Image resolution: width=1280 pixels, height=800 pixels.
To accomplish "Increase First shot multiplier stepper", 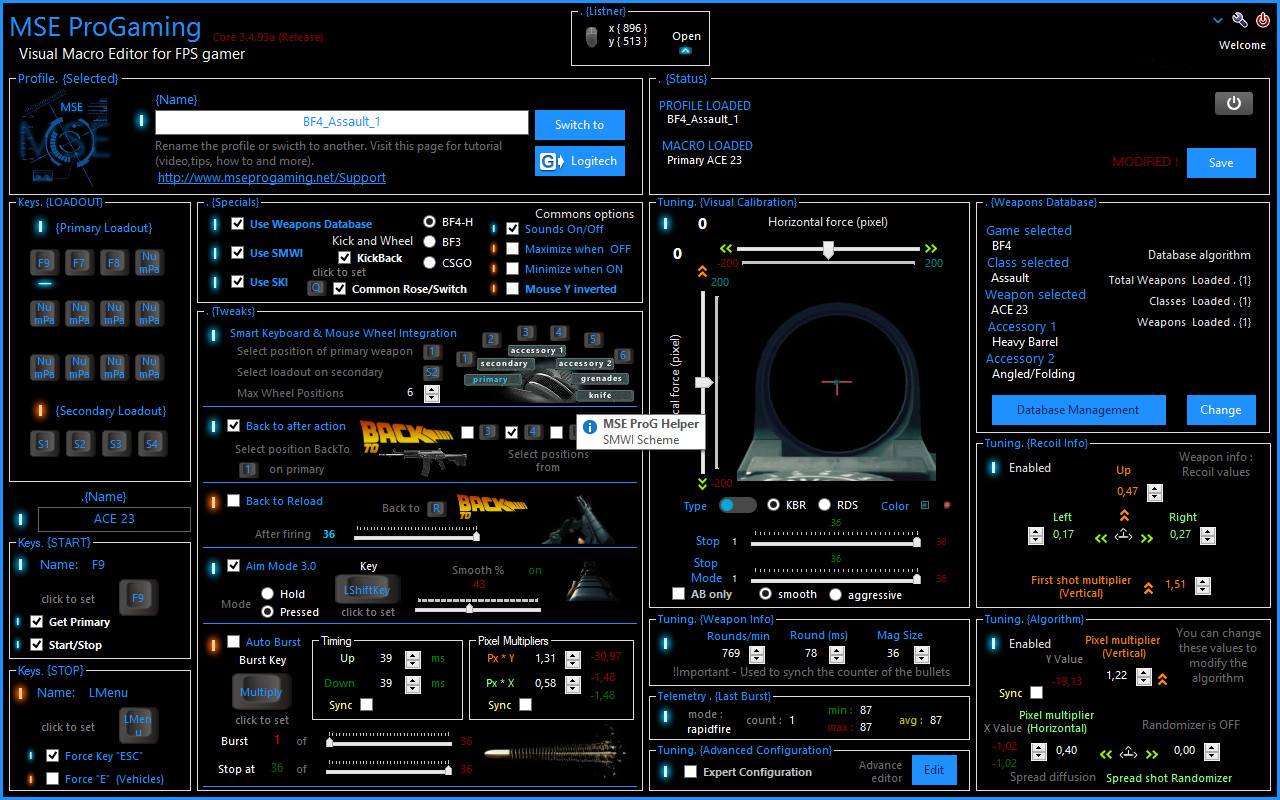I will click(1203, 581).
